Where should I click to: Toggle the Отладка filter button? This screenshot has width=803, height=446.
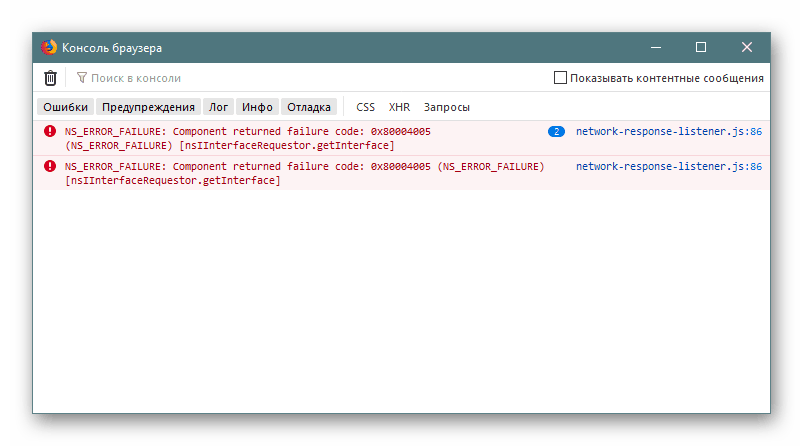pyautogui.click(x=309, y=107)
